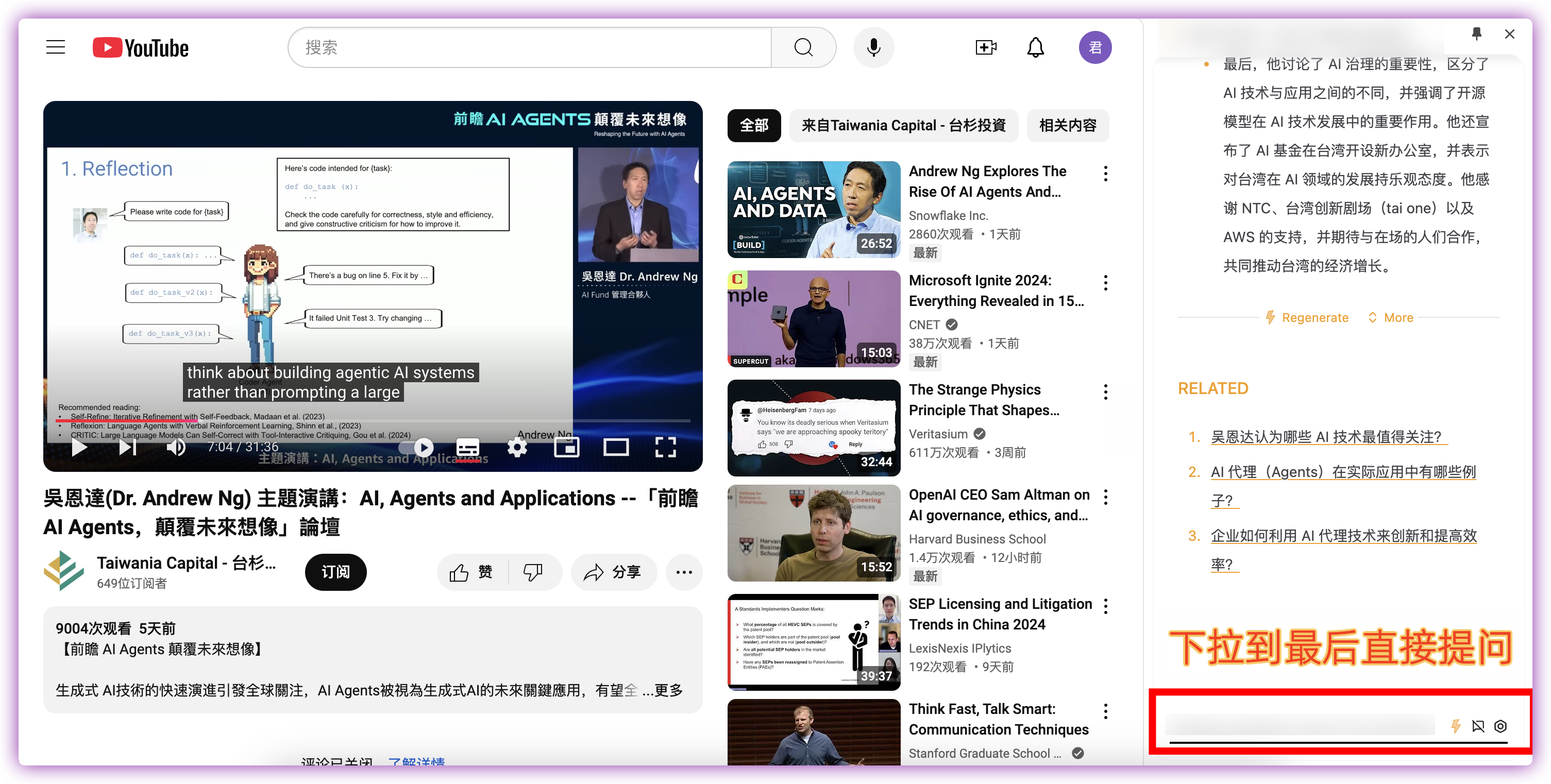Screen dimensions: 1551x784
Task: Open the Veritasium channel name
Action: (937, 434)
